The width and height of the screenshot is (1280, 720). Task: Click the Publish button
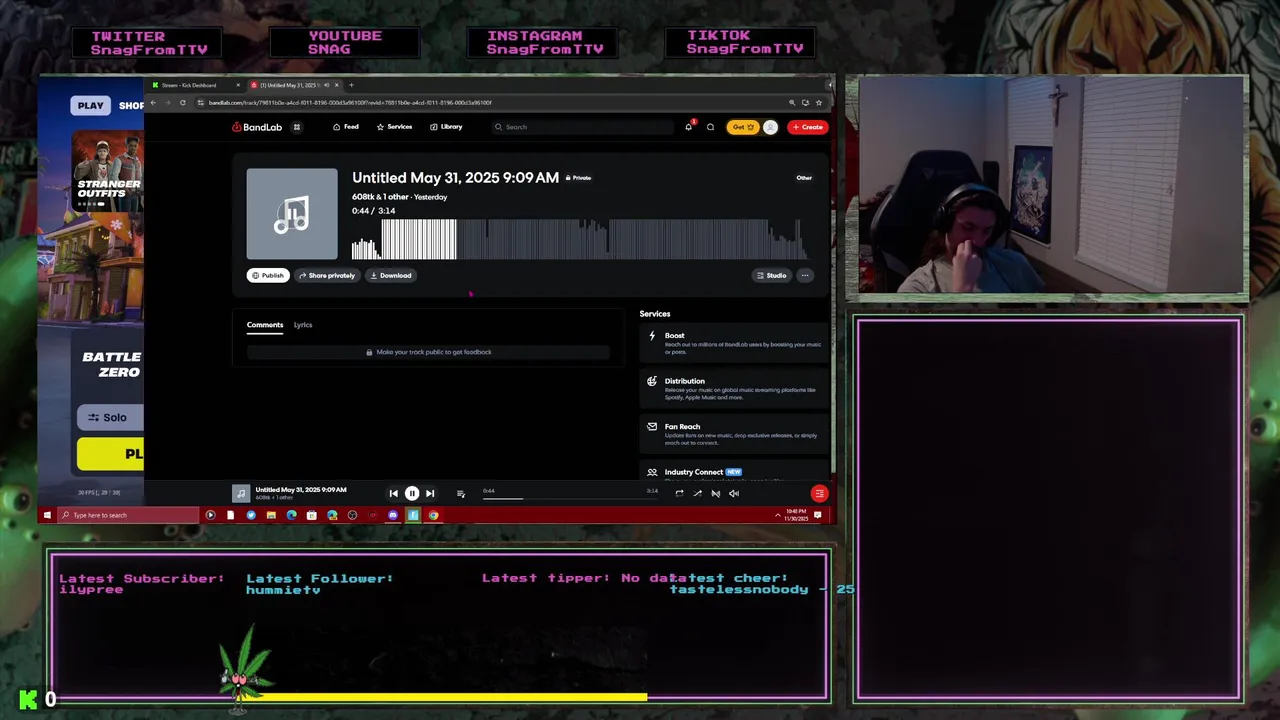(x=268, y=275)
